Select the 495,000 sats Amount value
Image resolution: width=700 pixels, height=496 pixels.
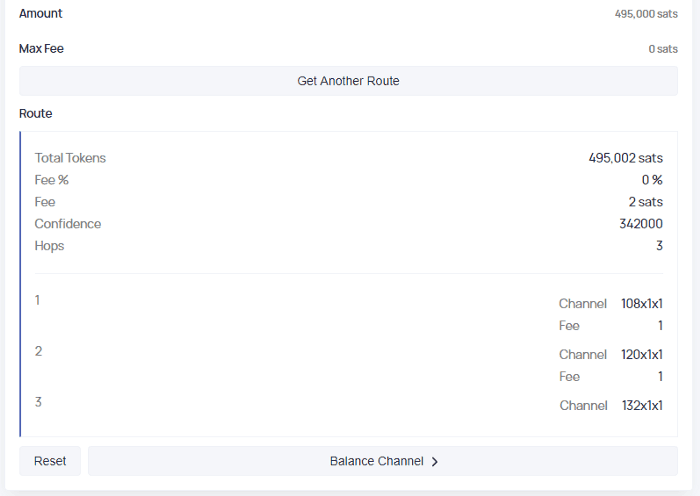click(646, 14)
